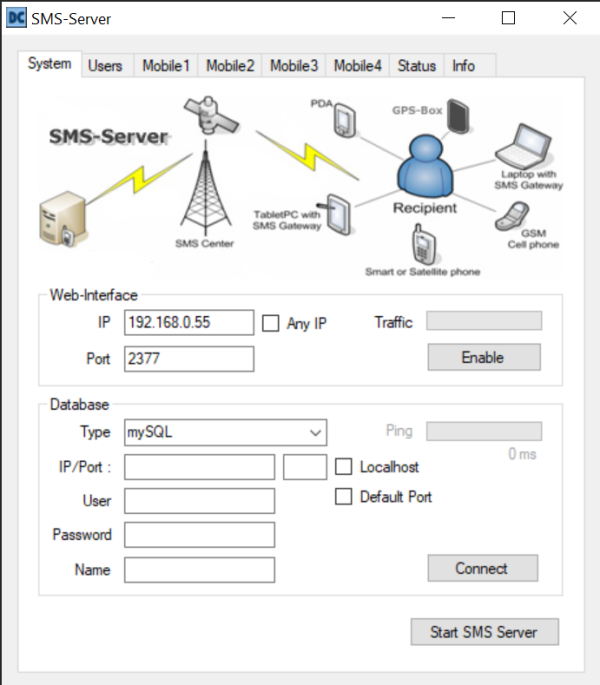Open the Mobile2 tab

point(230,66)
